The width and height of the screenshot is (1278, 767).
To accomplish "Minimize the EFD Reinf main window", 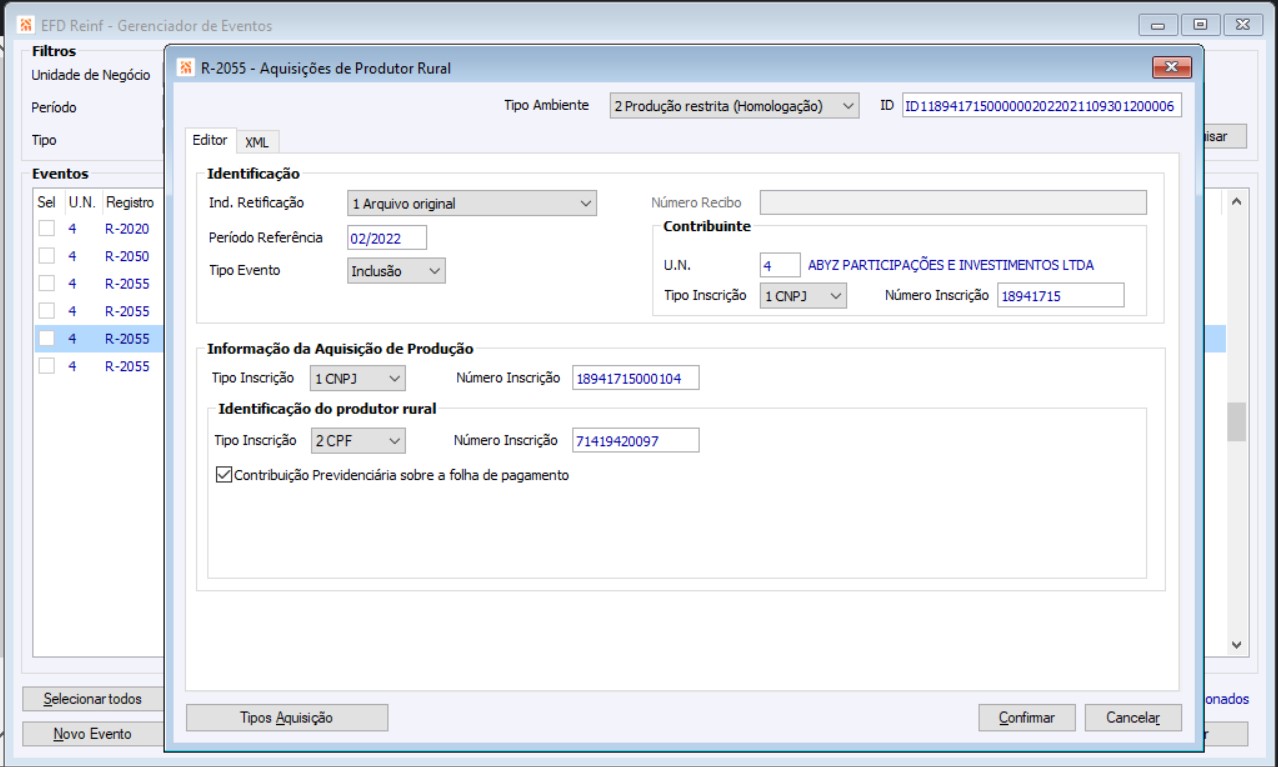I will (x=1158, y=25).
